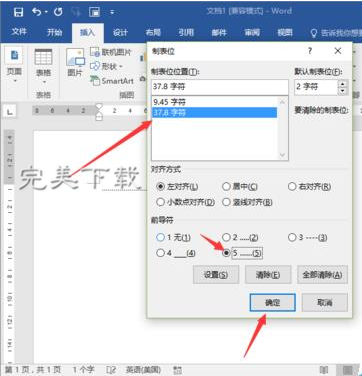Image resolution: width=362 pixels, height=376 pixels.
Task: Click the down arrow of the tab list scrollbar
Action: (282, 154)
